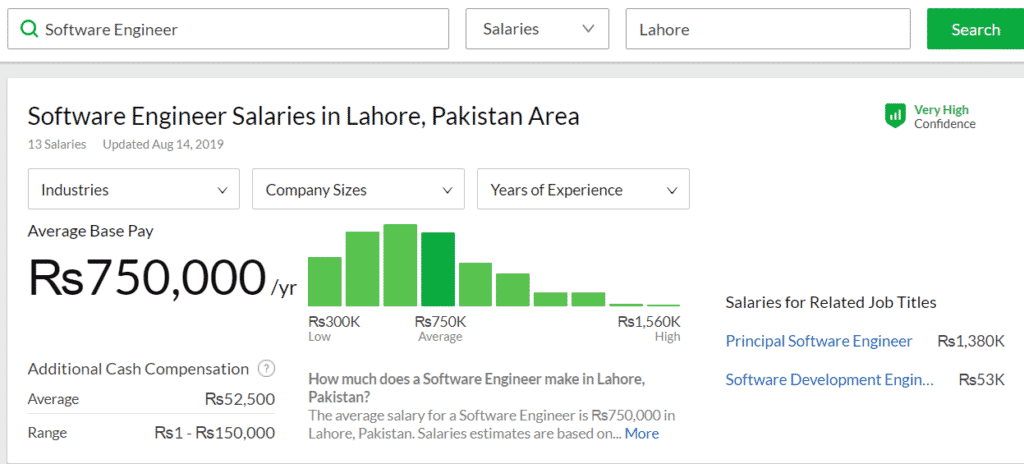Click the page heading Software Engineer Salaries
Screen dimensions: 1024x464
[x=303, y=116]
